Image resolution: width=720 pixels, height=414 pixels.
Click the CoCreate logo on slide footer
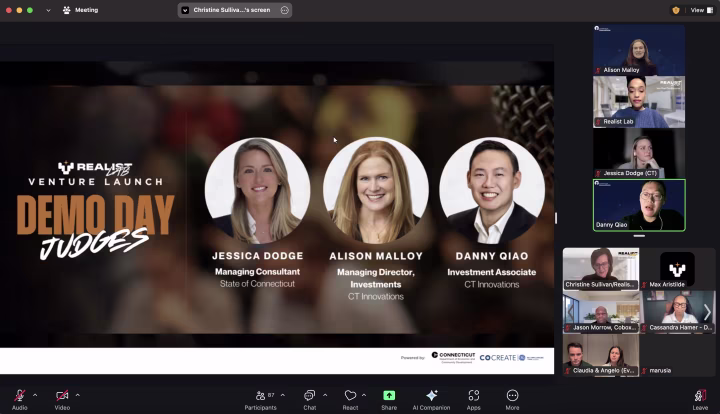[511, 358]
